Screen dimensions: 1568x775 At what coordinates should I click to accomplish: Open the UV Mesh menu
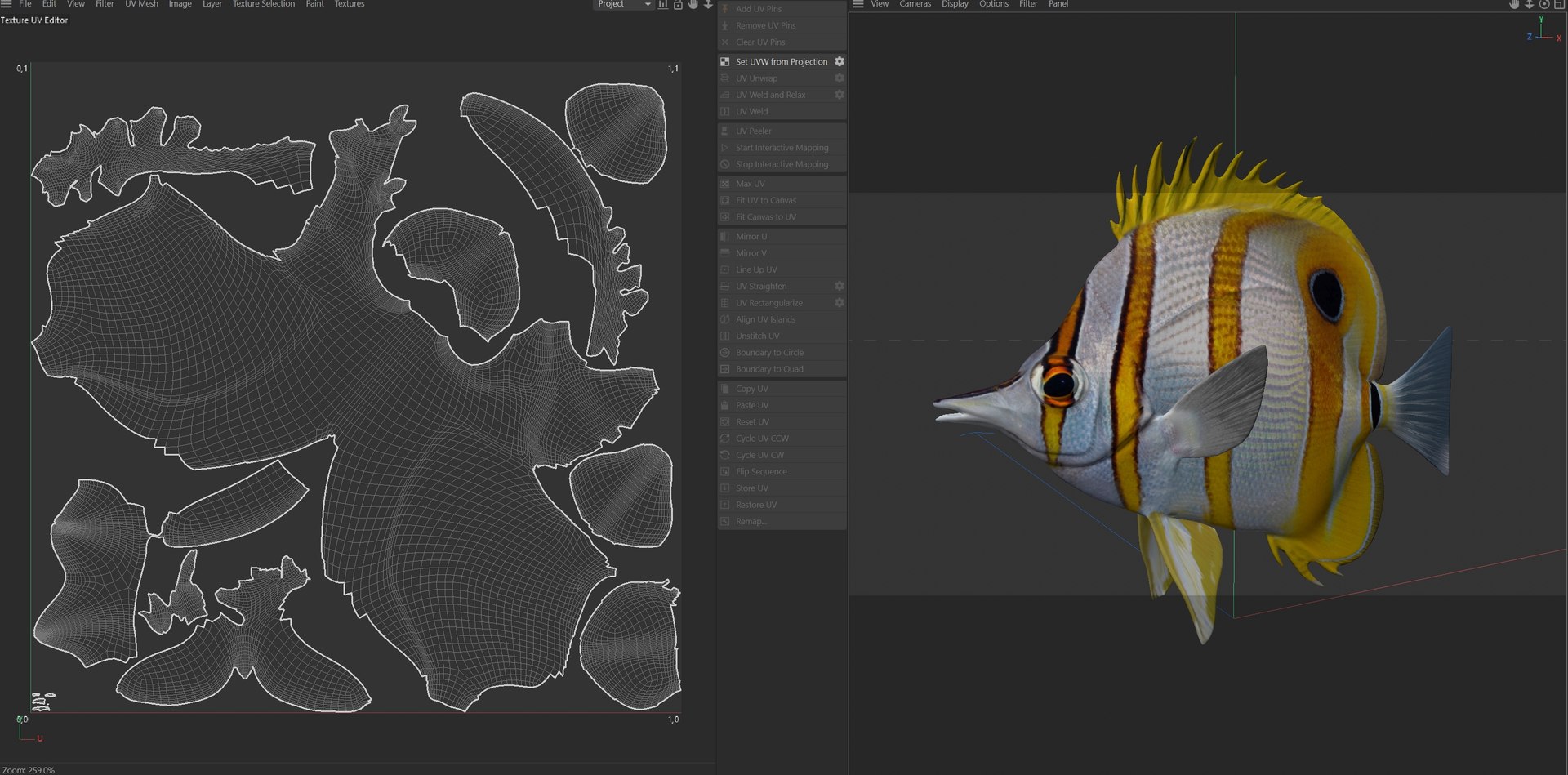pyautogui.click(x=141, y=4)
